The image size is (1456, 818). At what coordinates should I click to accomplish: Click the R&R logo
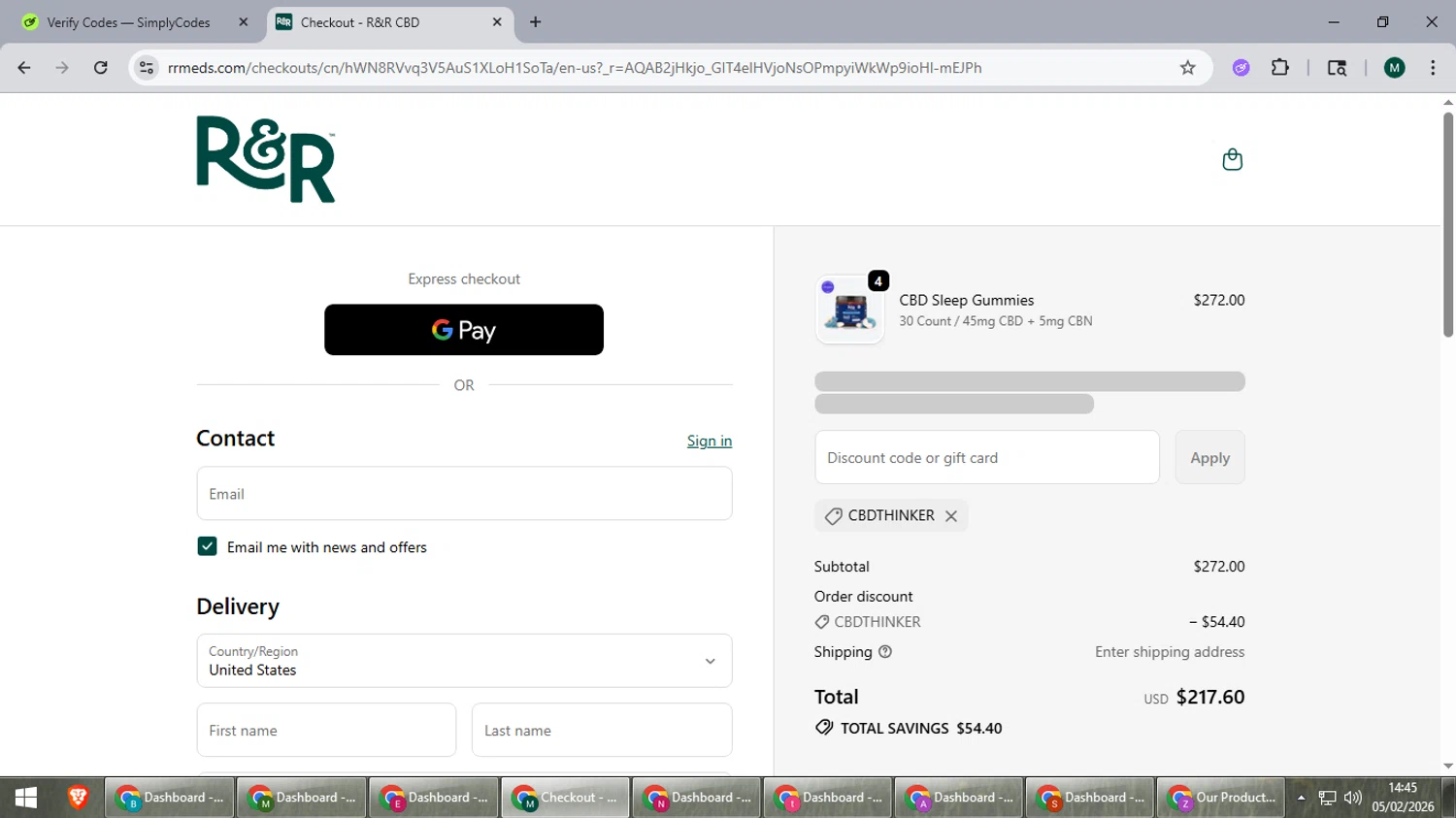click(265, 159)
